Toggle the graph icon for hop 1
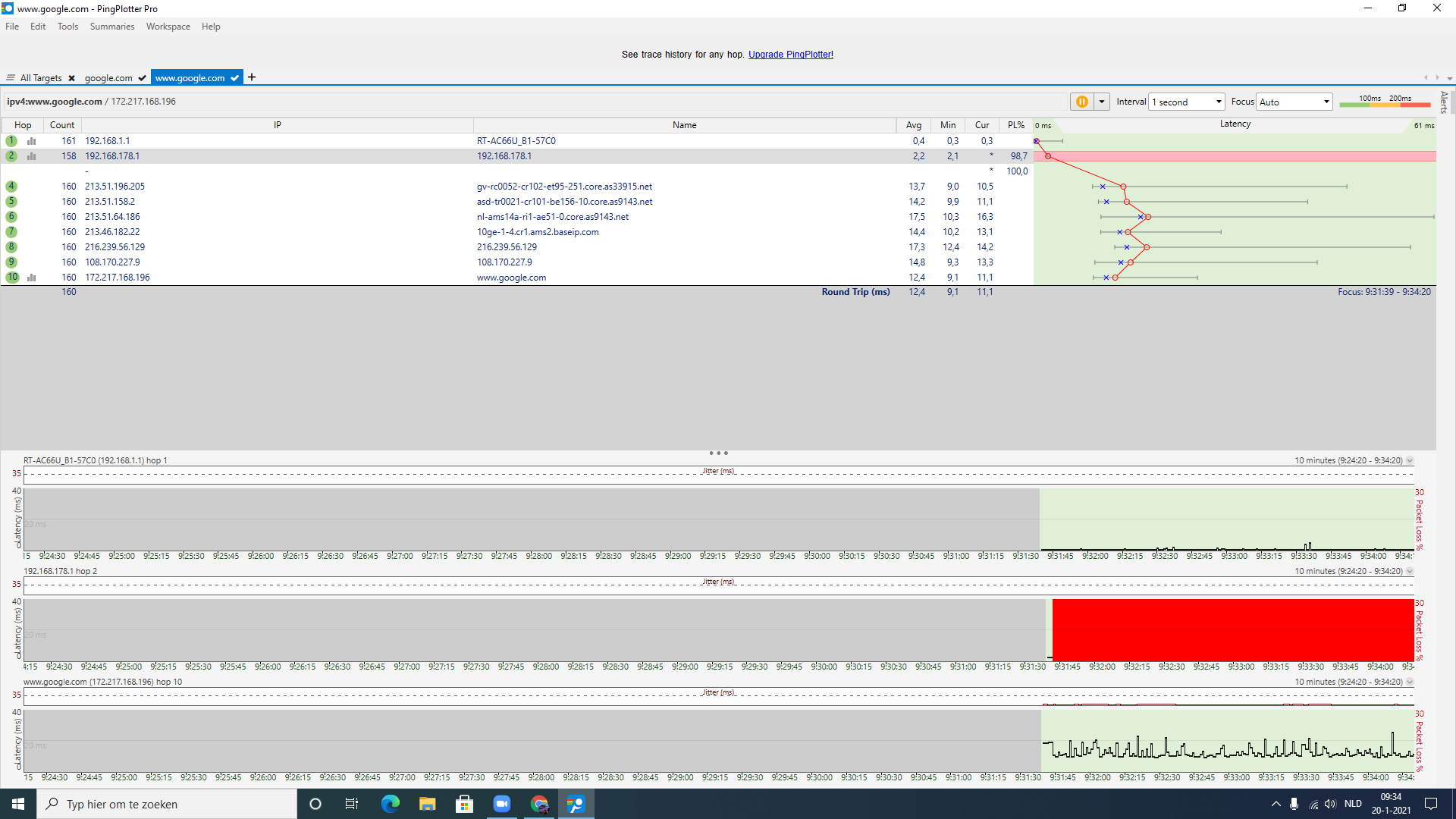This screenshot has height=819, width=1456. point(32,141)
